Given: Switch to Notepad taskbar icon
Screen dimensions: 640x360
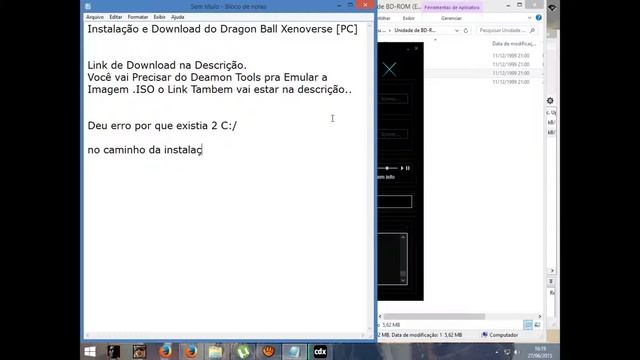Looking at the screenshot, I should click(x=294, y=351).
